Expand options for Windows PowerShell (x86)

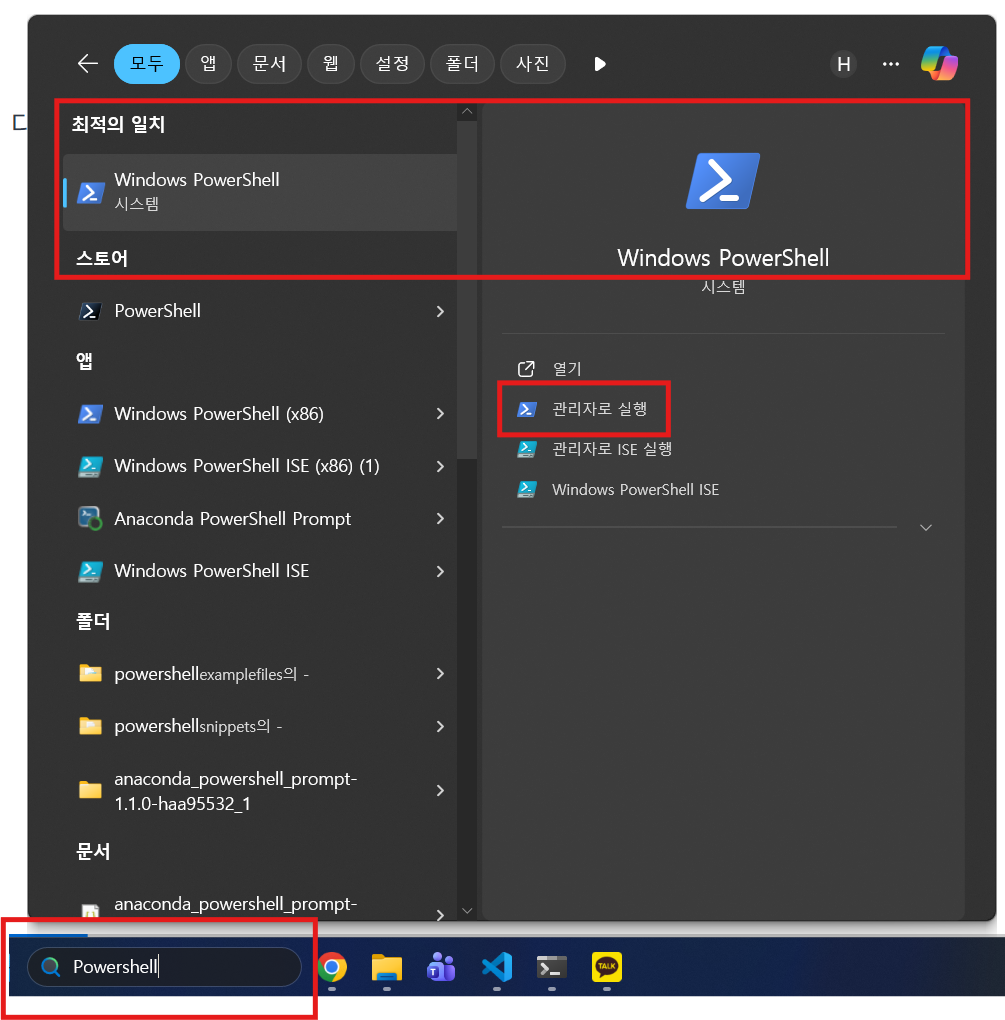click(439, 413)
